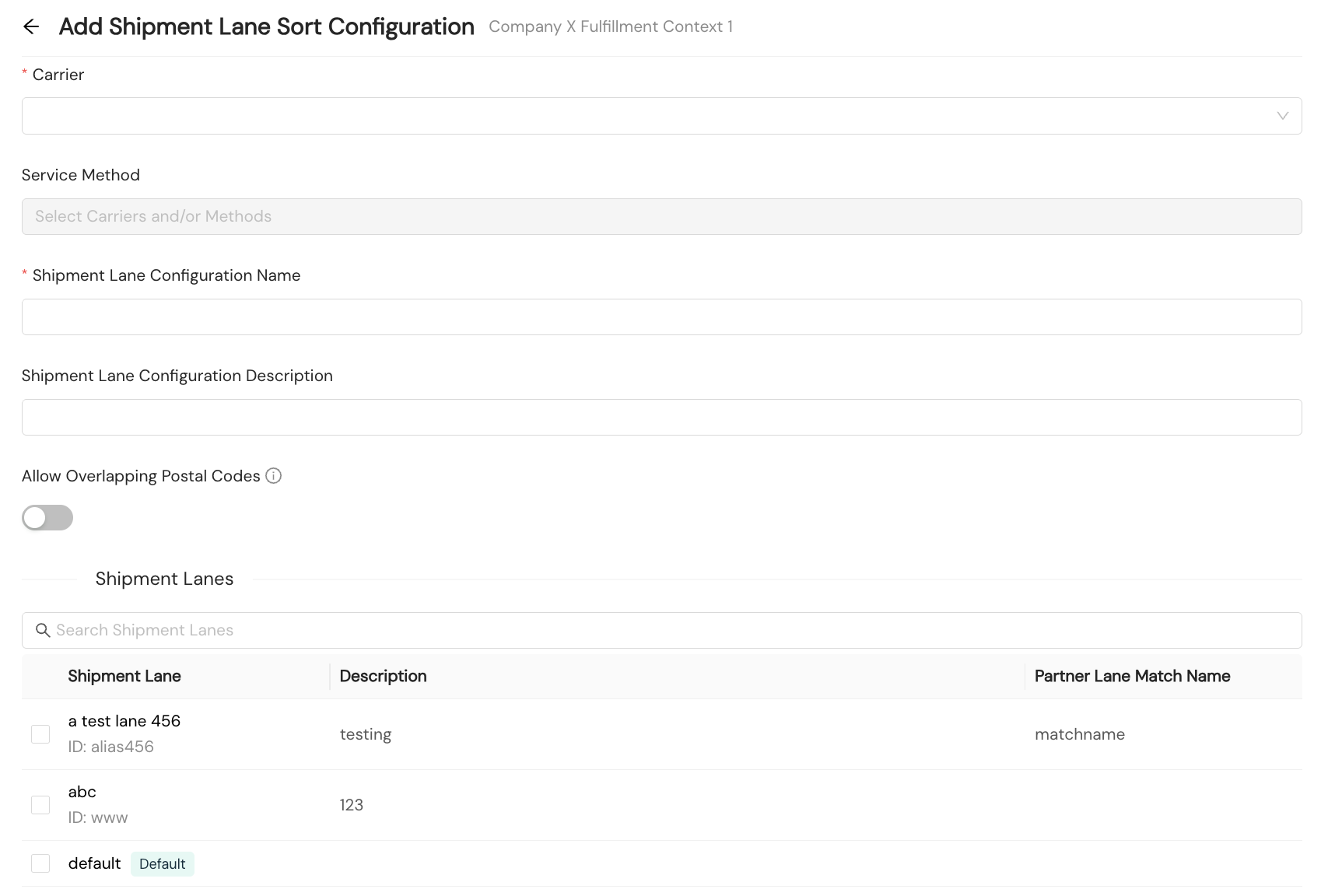Click the matchname cell
1321x896 pixels.
tap(1080, 734)
